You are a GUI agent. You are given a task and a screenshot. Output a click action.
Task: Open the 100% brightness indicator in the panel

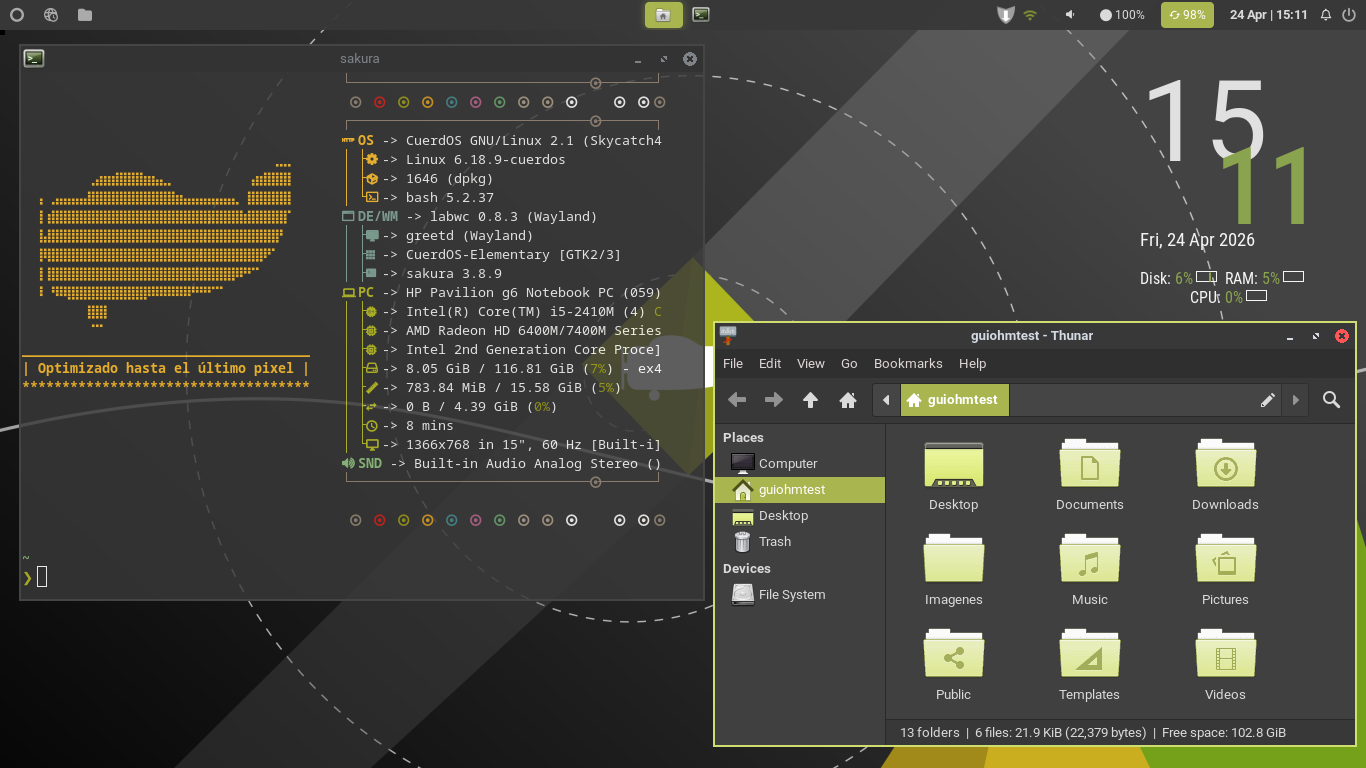1122,15
